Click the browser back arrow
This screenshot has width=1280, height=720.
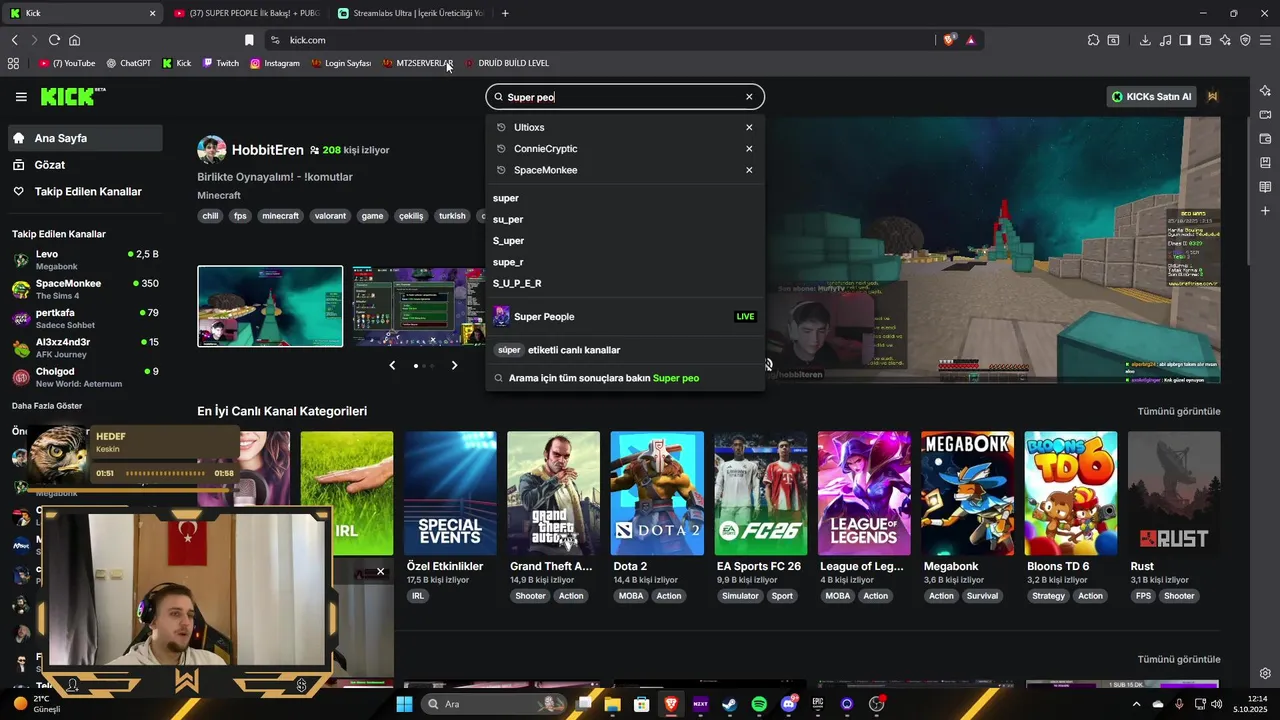click(x=14, y=40)
